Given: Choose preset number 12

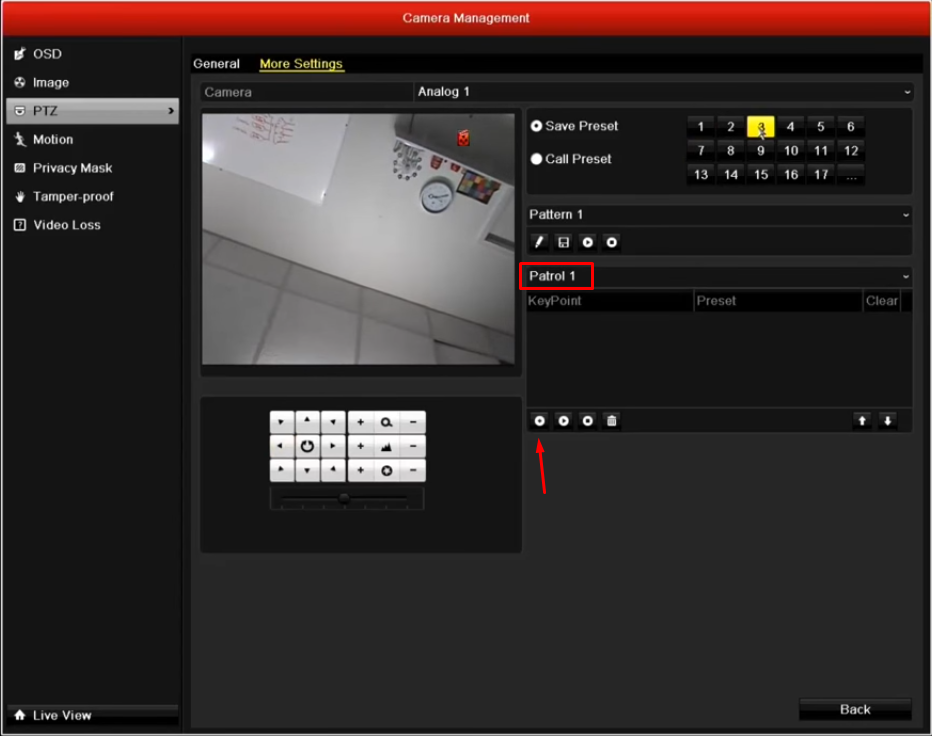Looking at the screenshot, I should (851, 151).
